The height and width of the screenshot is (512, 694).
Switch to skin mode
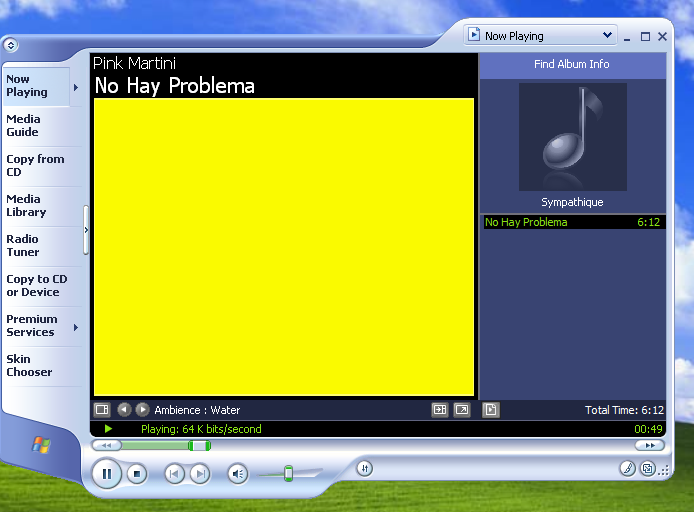(x=648, y=468)
